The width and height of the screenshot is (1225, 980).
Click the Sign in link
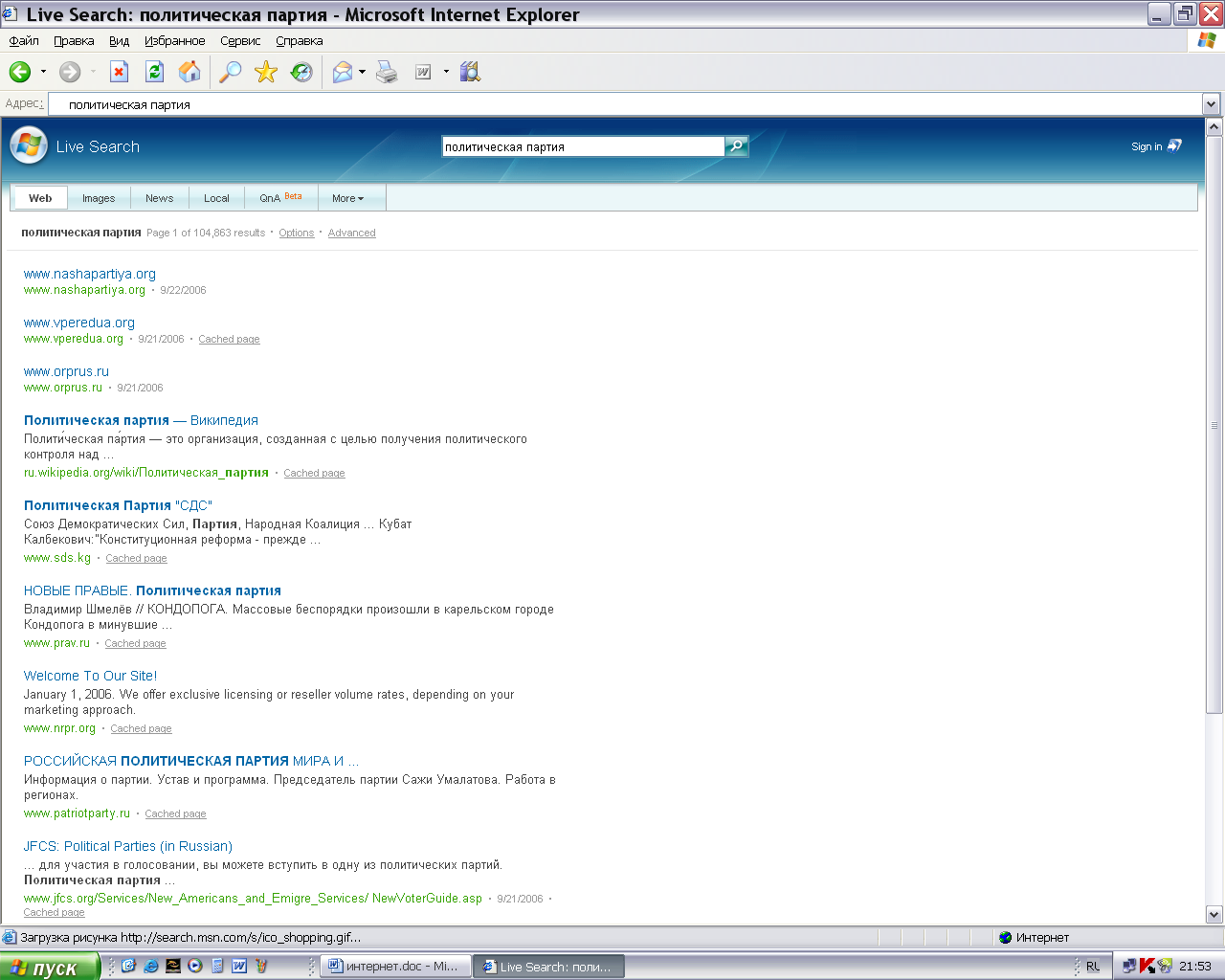(1147, 146)
